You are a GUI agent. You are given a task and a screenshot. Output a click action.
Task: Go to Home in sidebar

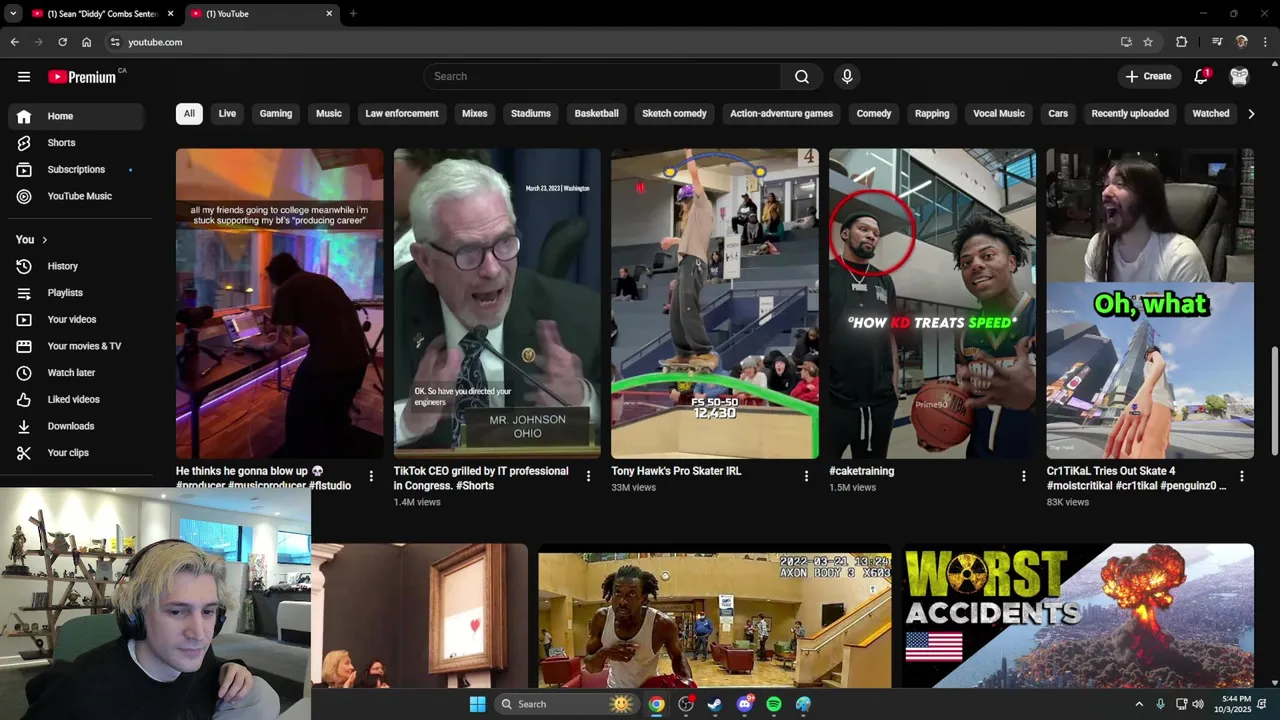point(76,116)
